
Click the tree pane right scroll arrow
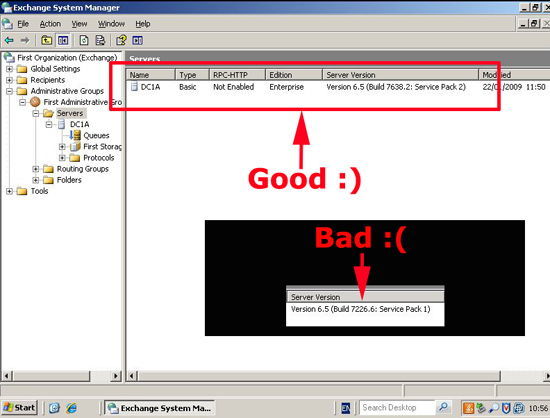116,376
